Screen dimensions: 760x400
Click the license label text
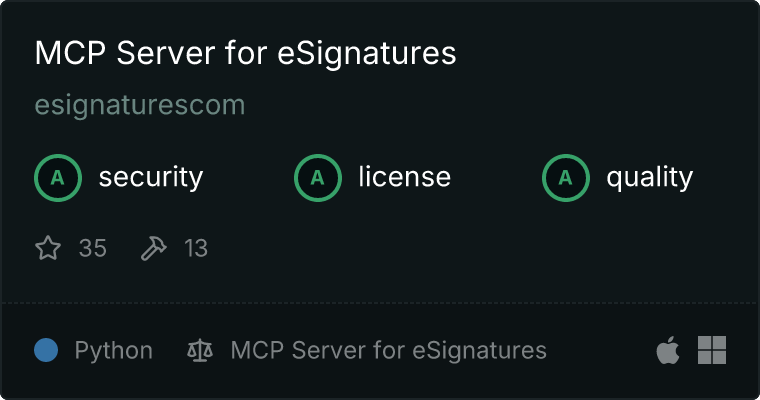tap(405, 176)
